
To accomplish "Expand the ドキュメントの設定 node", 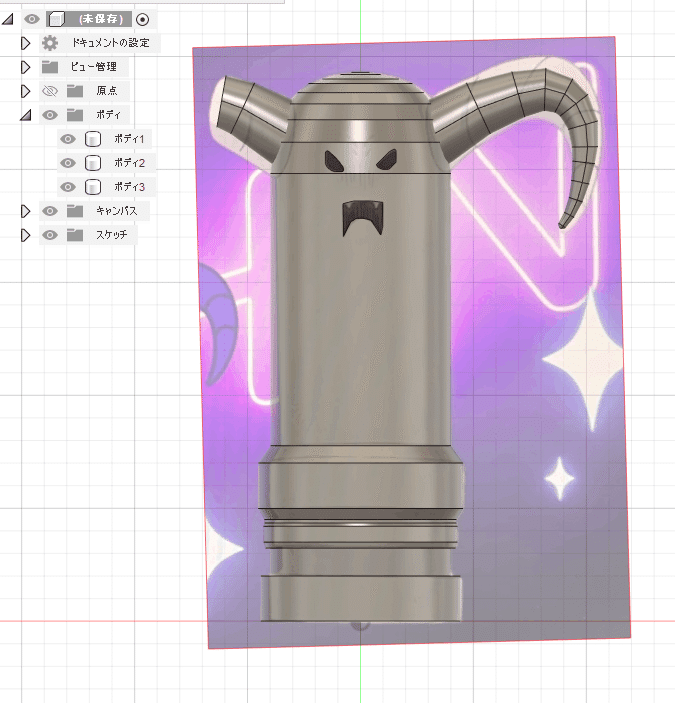I will click(x=26, y=43).
